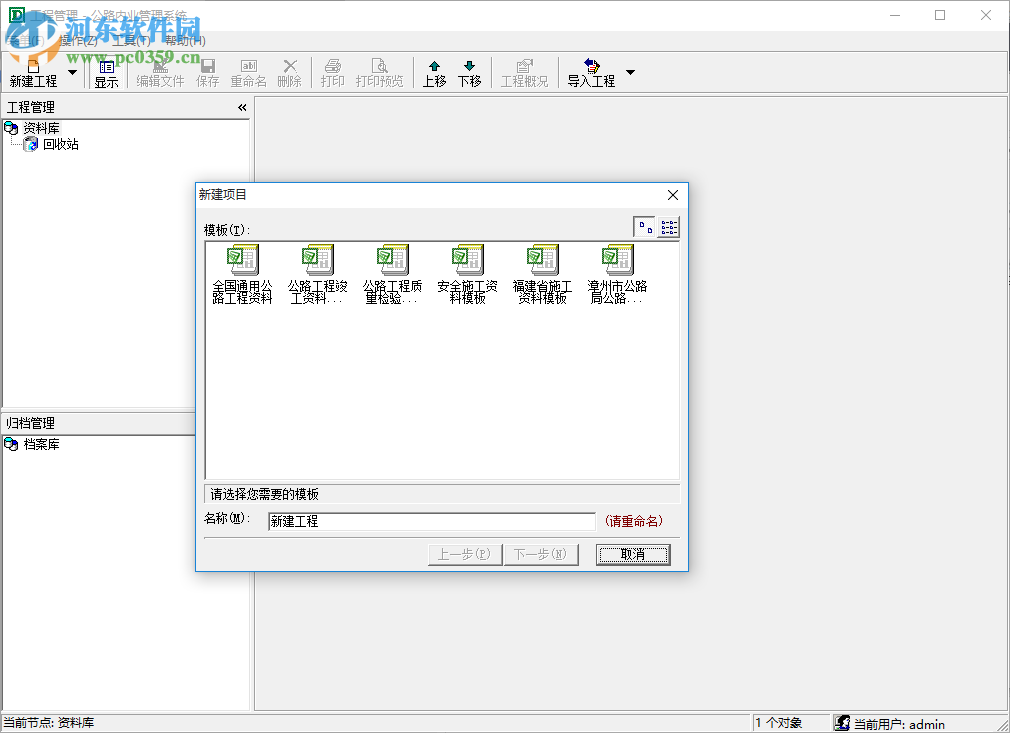Click the 取消 button

(x=633, y=555)
